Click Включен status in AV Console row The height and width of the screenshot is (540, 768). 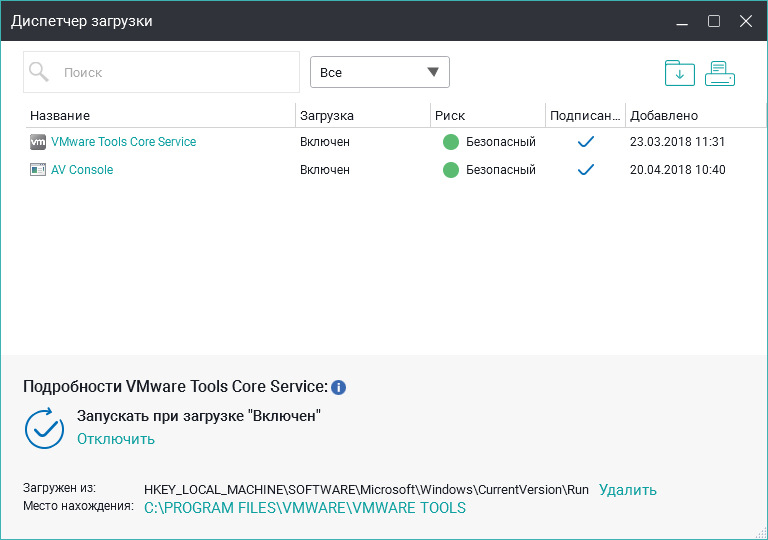(325, 170)
